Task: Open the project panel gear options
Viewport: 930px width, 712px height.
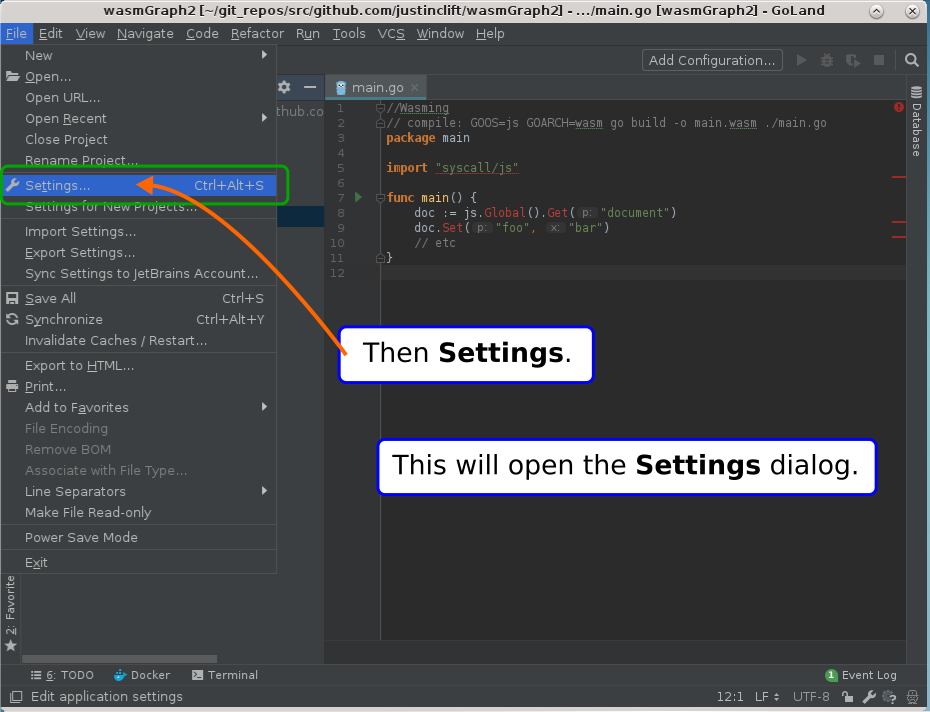Action: coord(284,87)
